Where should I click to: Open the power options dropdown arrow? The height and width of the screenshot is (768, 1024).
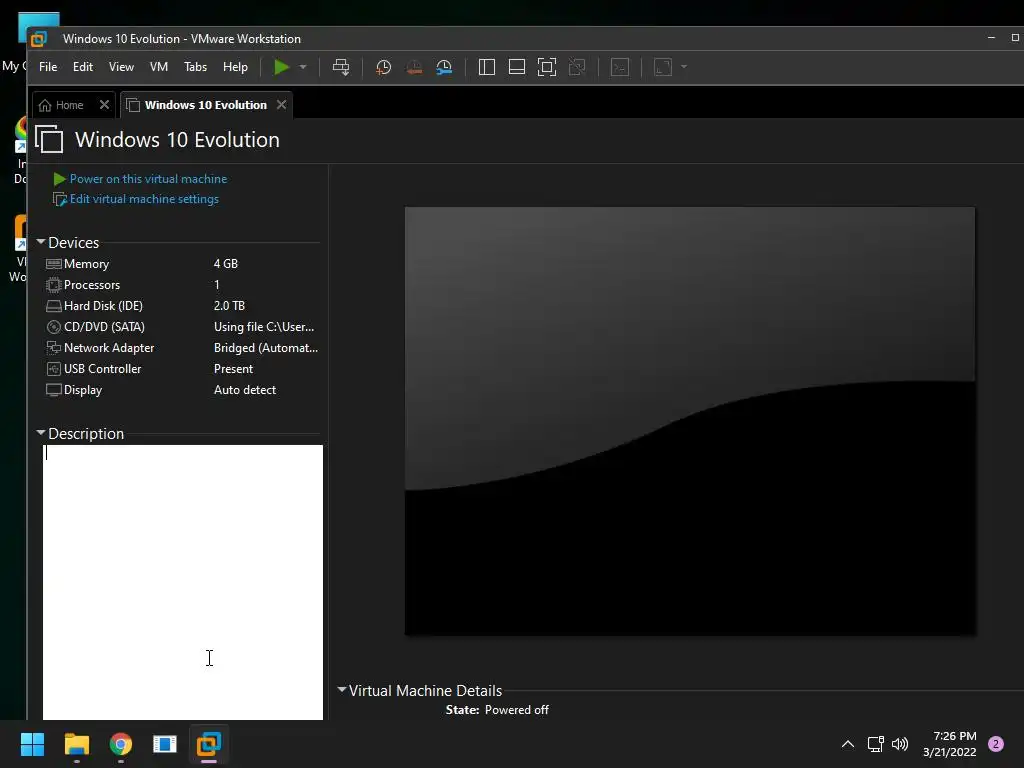(303, 67)
